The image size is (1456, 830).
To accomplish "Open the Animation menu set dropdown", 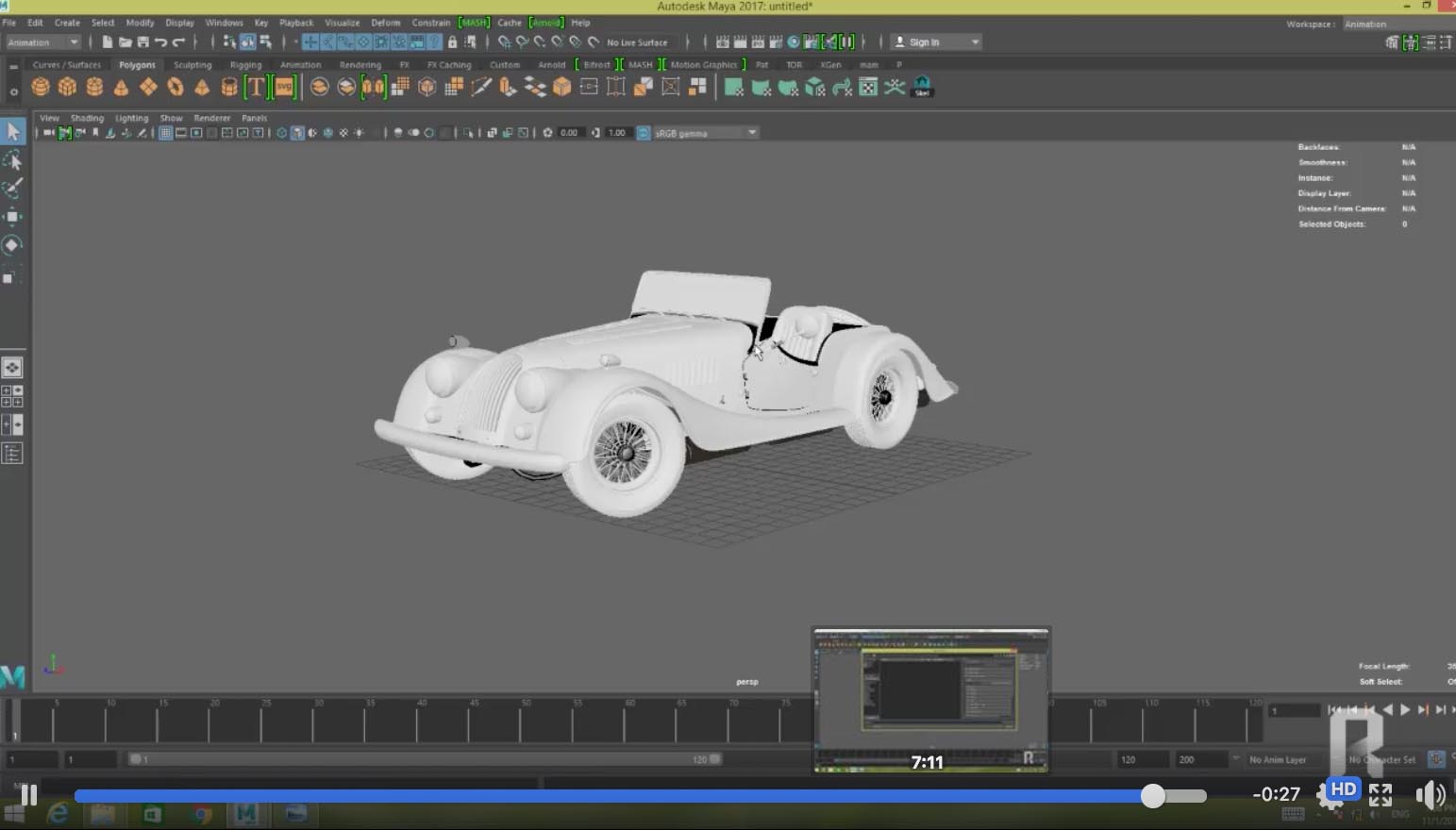I will [43, 42].
